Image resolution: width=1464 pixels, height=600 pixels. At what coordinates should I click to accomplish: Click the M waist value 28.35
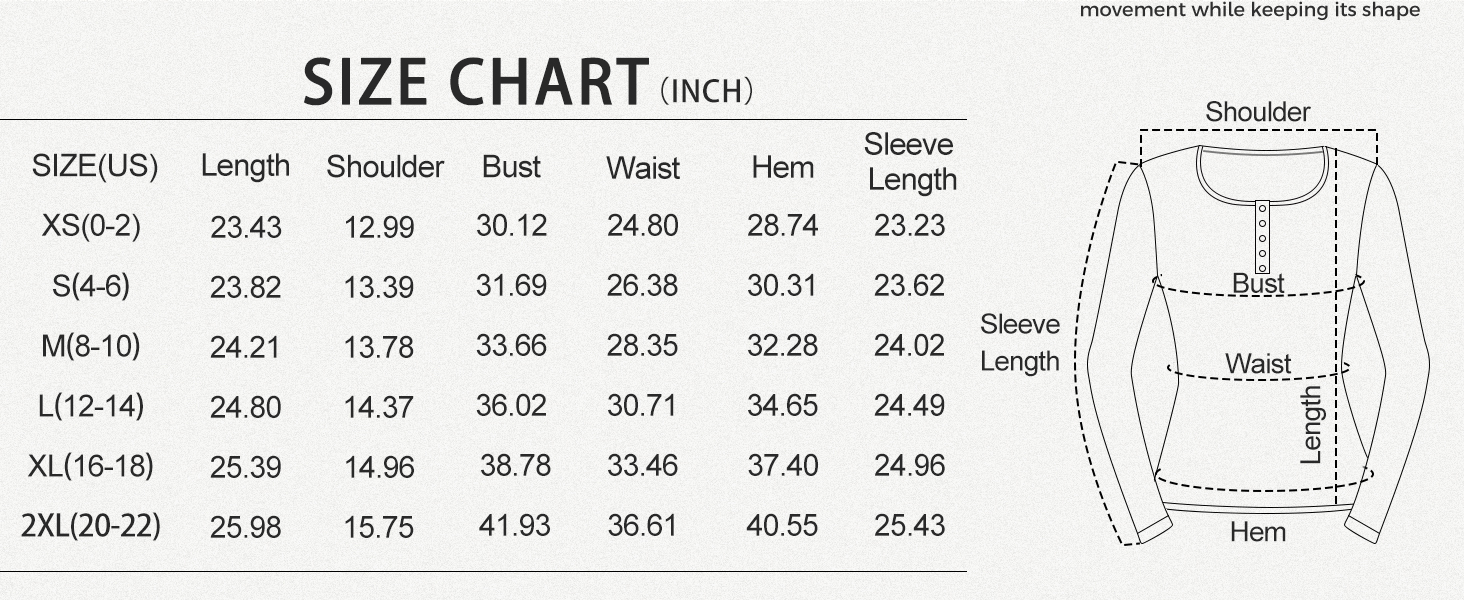pos(642,346)
